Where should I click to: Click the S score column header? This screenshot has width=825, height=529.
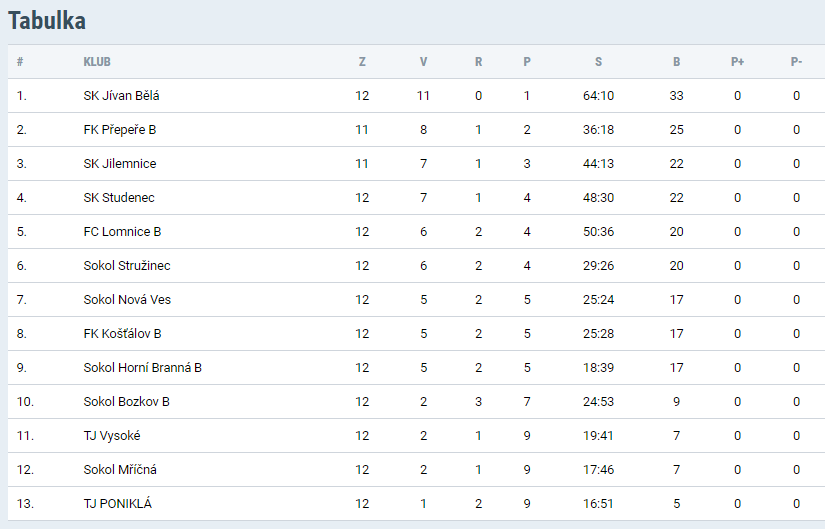[598, 62]
